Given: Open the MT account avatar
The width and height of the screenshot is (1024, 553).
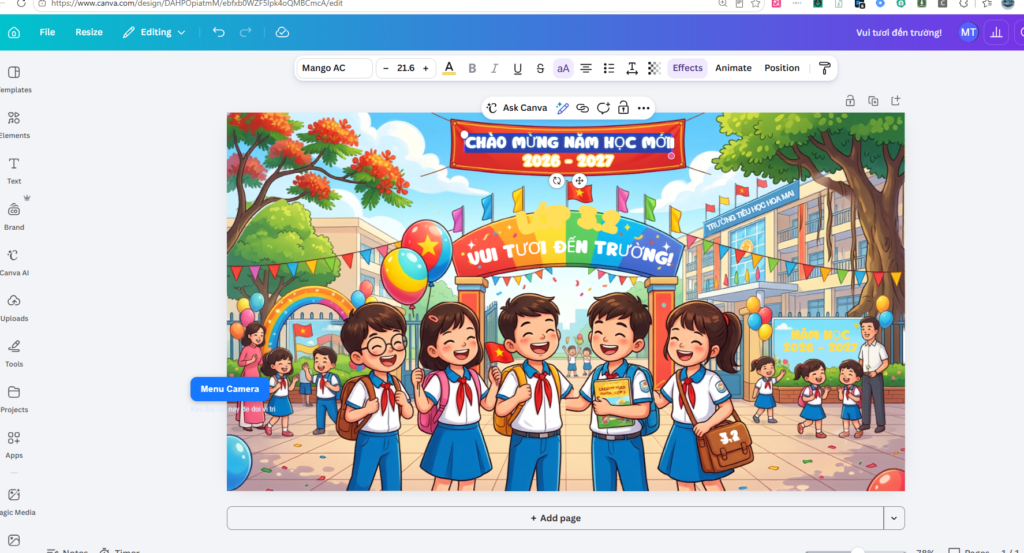Looking at the screenshot, I should pyautogui.click(x=968, y=32).
